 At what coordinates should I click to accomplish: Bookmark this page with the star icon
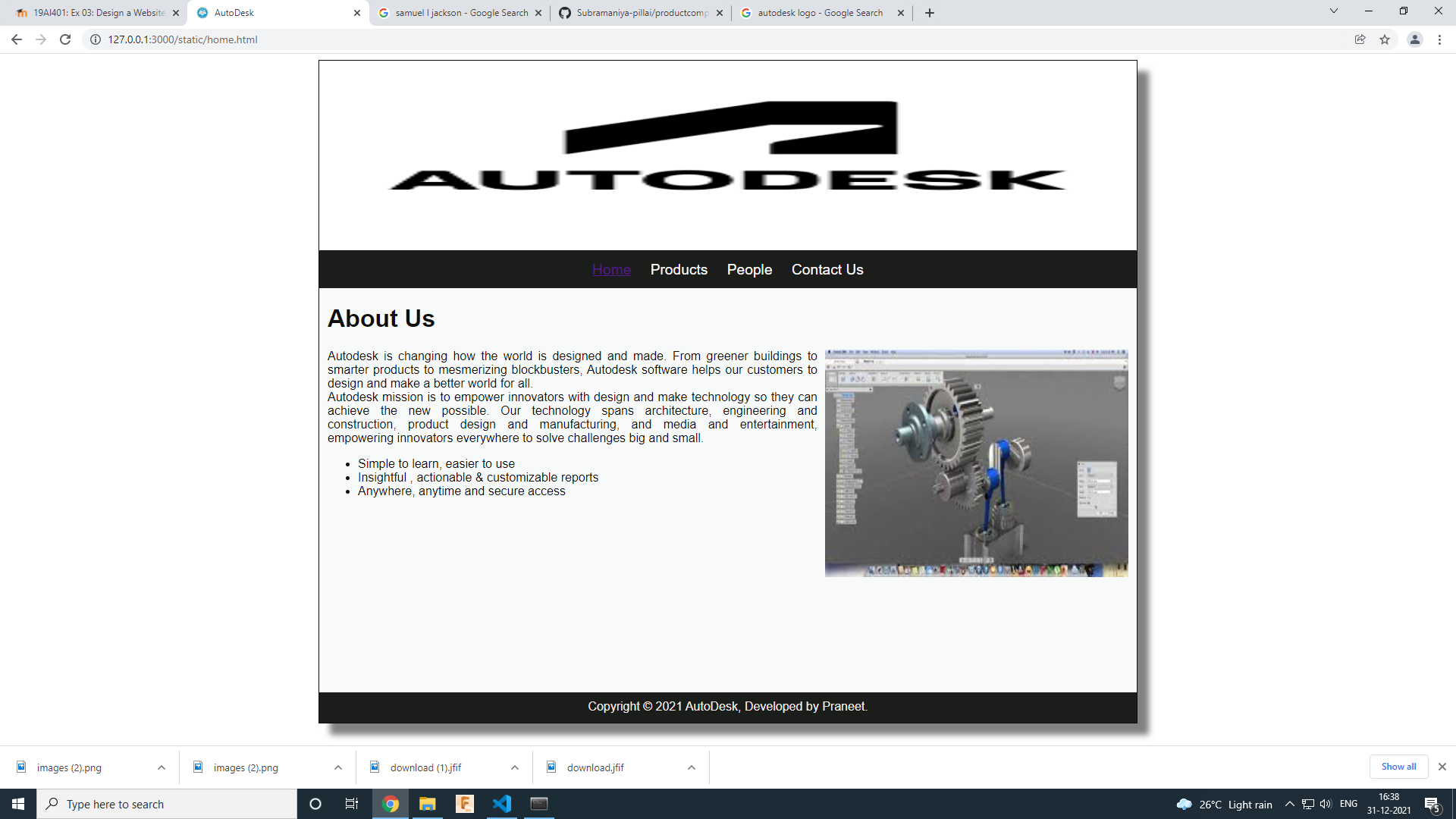[x=1385, y=39]
